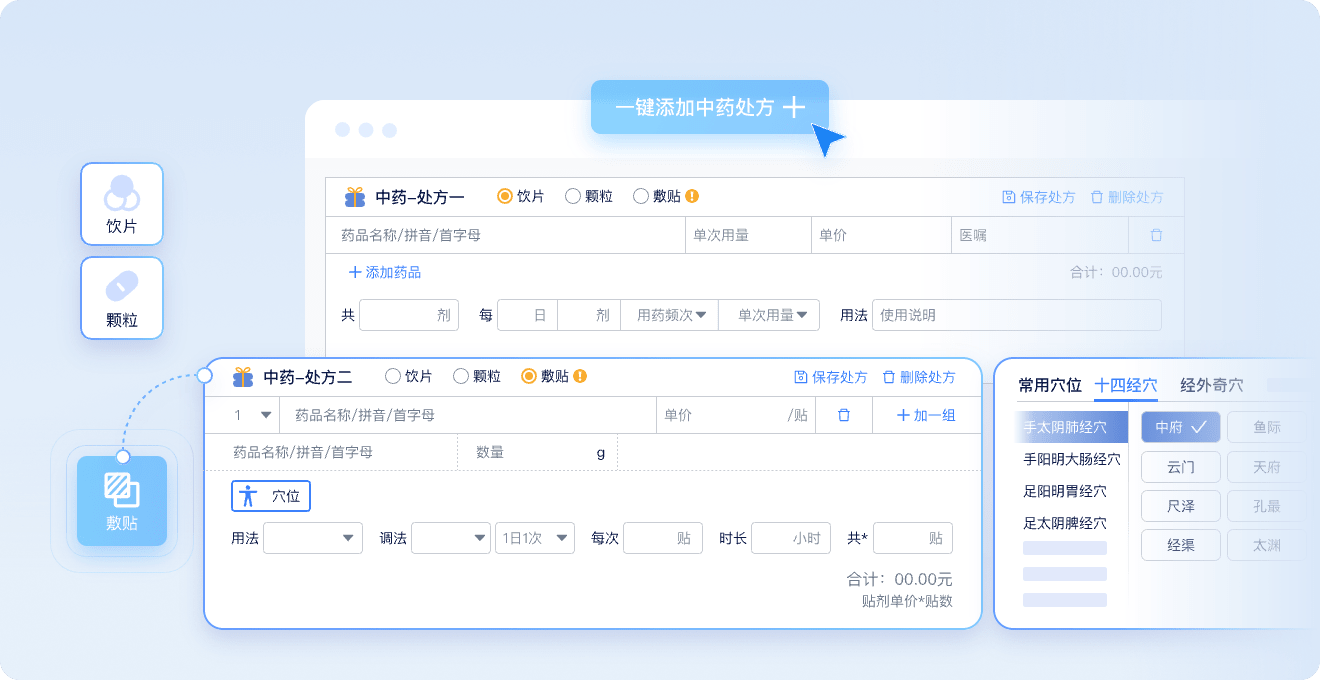
Task: Select 饮片 radio button in 处方二
Action: (x=393, y=377)
